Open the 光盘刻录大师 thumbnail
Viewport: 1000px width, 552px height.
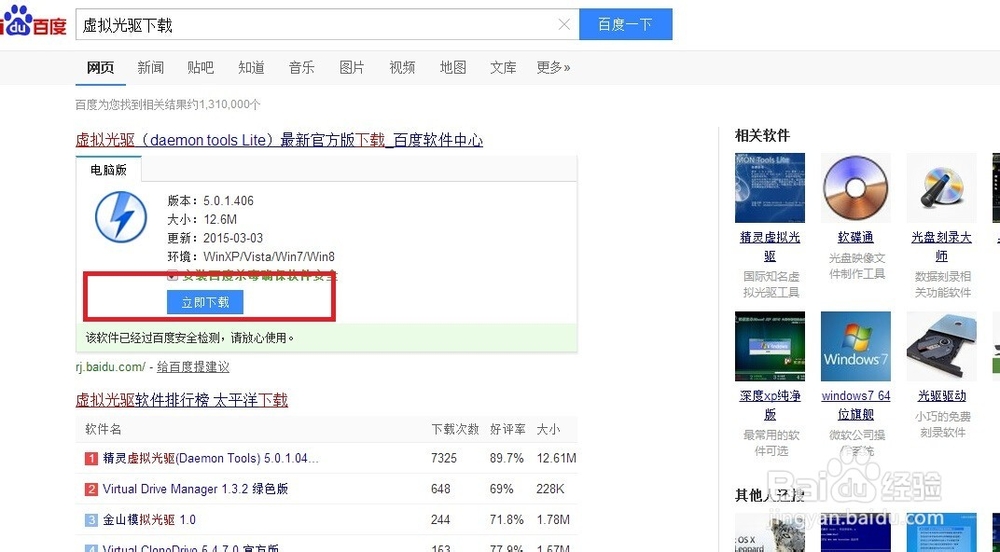click(x=941, y=187)
